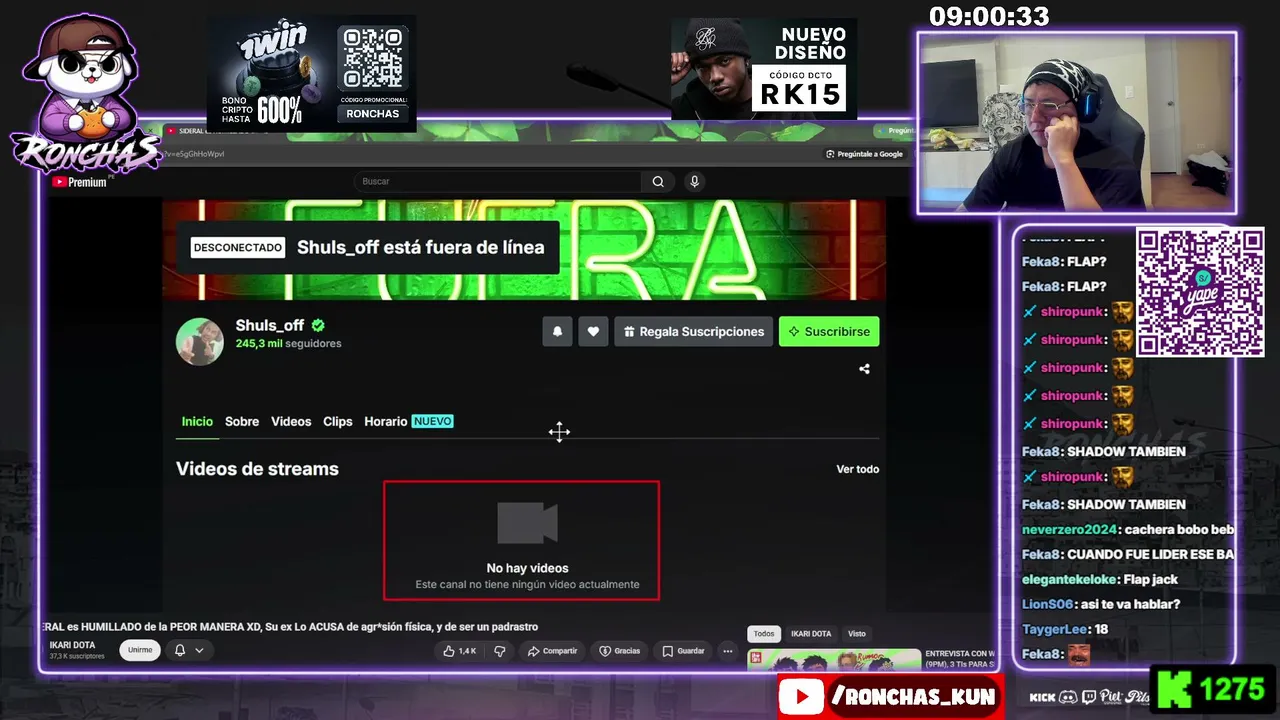The image size is (1280, 720).
Task: Click the green Suscribirse button
Action: click(x=829, y=332)
